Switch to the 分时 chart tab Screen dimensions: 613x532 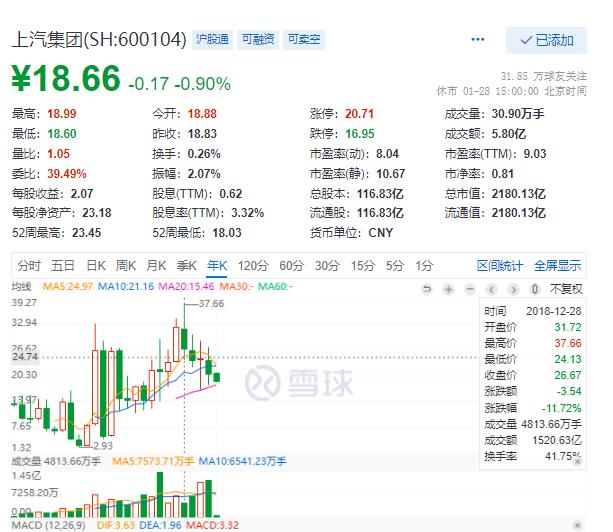click(x=29, y=266)
